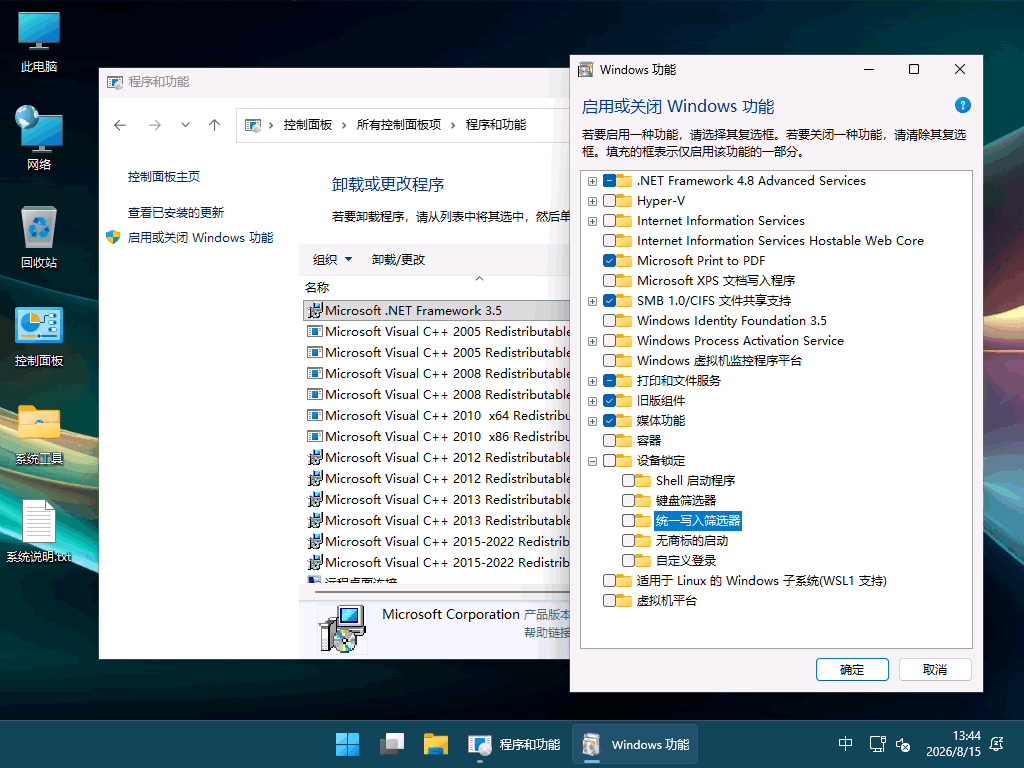Expand Windows Process Activation Service node
Image resolution: width=1024 pixels, height=768 pixels.
point(592,341)
